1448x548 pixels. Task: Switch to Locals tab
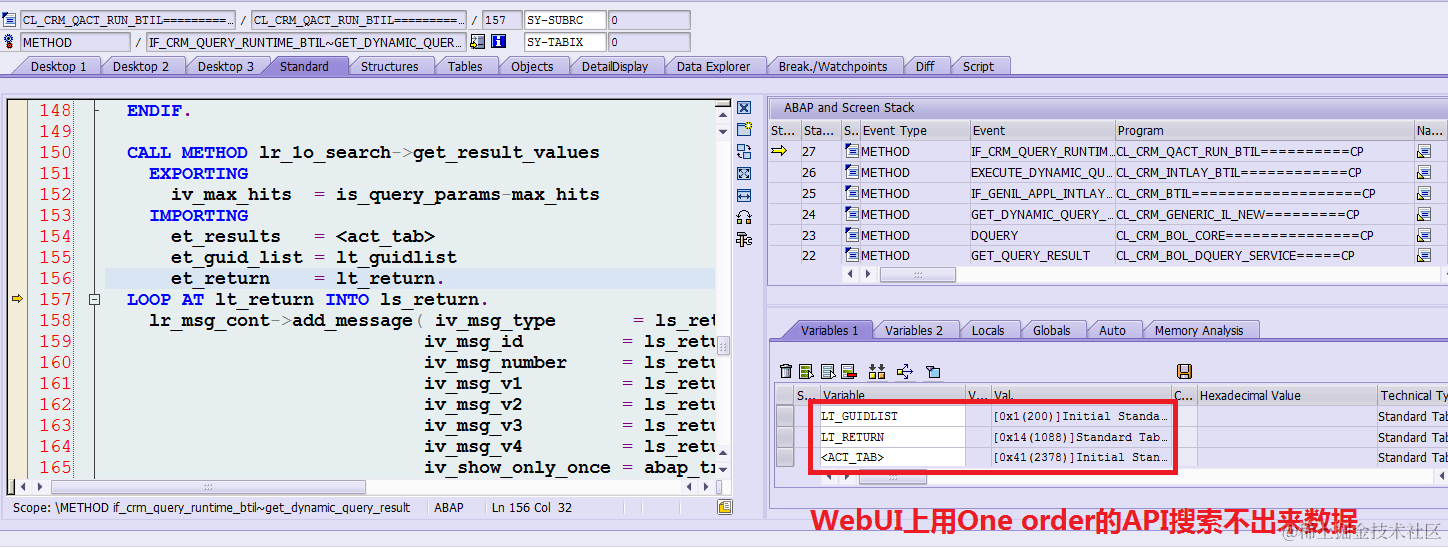(x=988, y=330)
